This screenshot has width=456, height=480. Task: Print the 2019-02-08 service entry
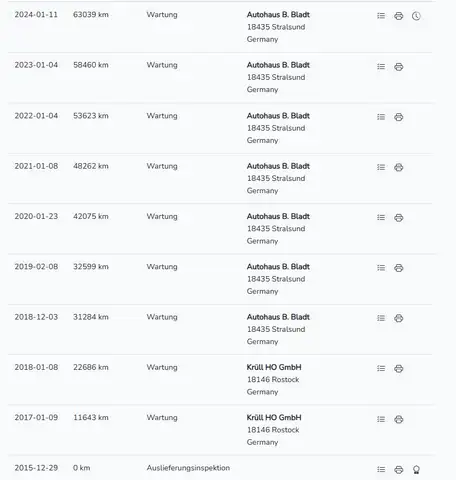(399, 268)
